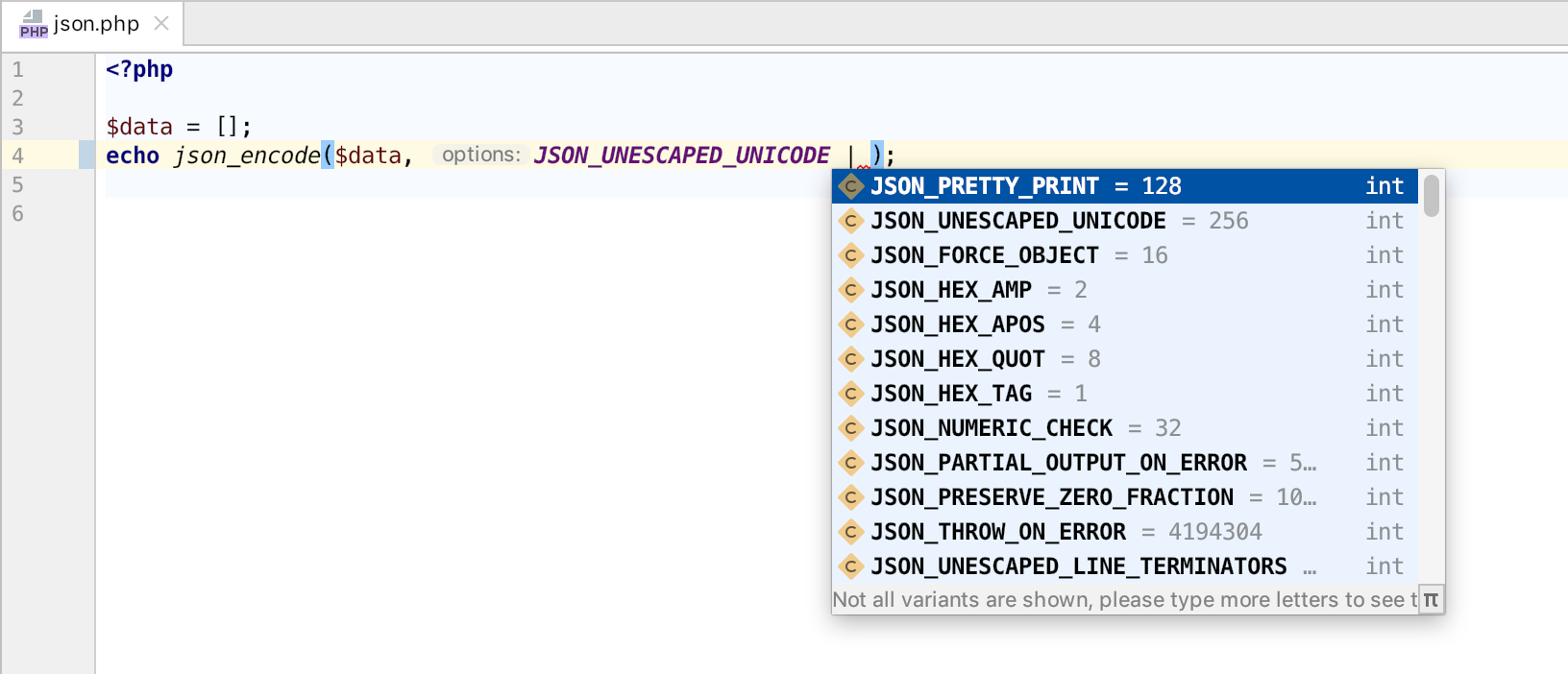Open the pi quick-settings icon in popup footer

tap(1431, 600)
